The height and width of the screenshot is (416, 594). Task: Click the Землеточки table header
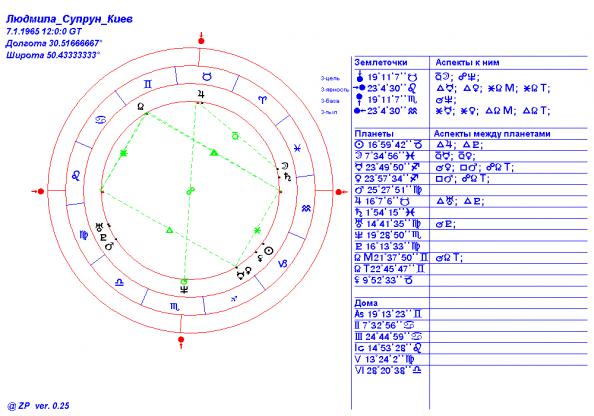[381, 63]
